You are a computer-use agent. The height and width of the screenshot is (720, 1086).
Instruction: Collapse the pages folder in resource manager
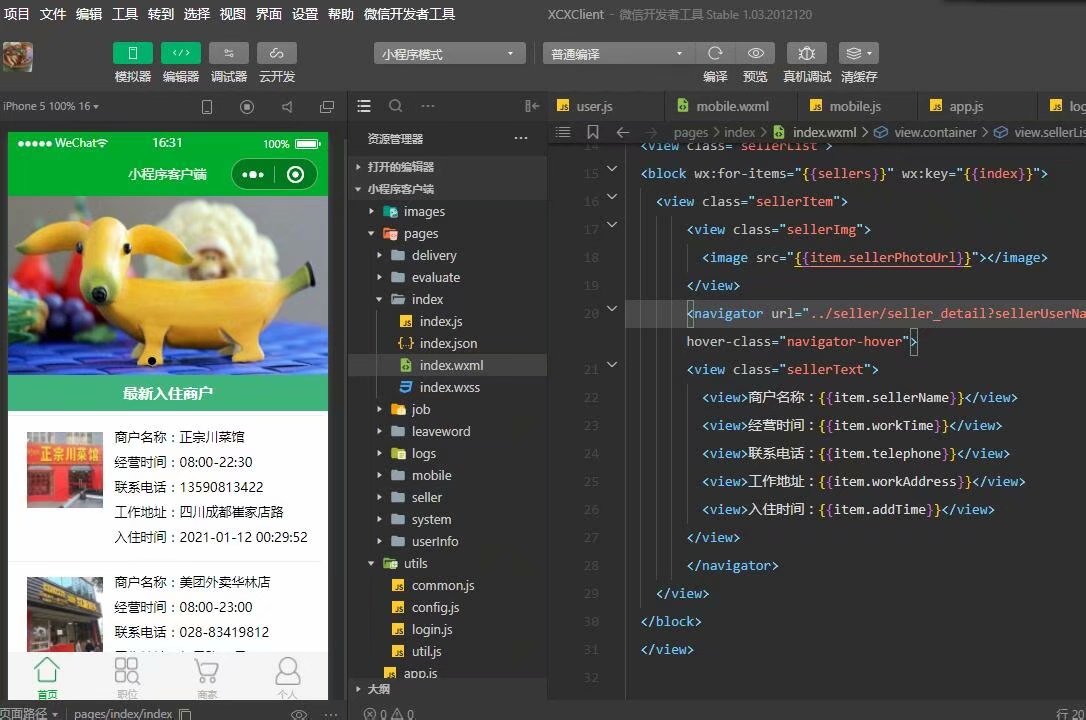[373, 233]
